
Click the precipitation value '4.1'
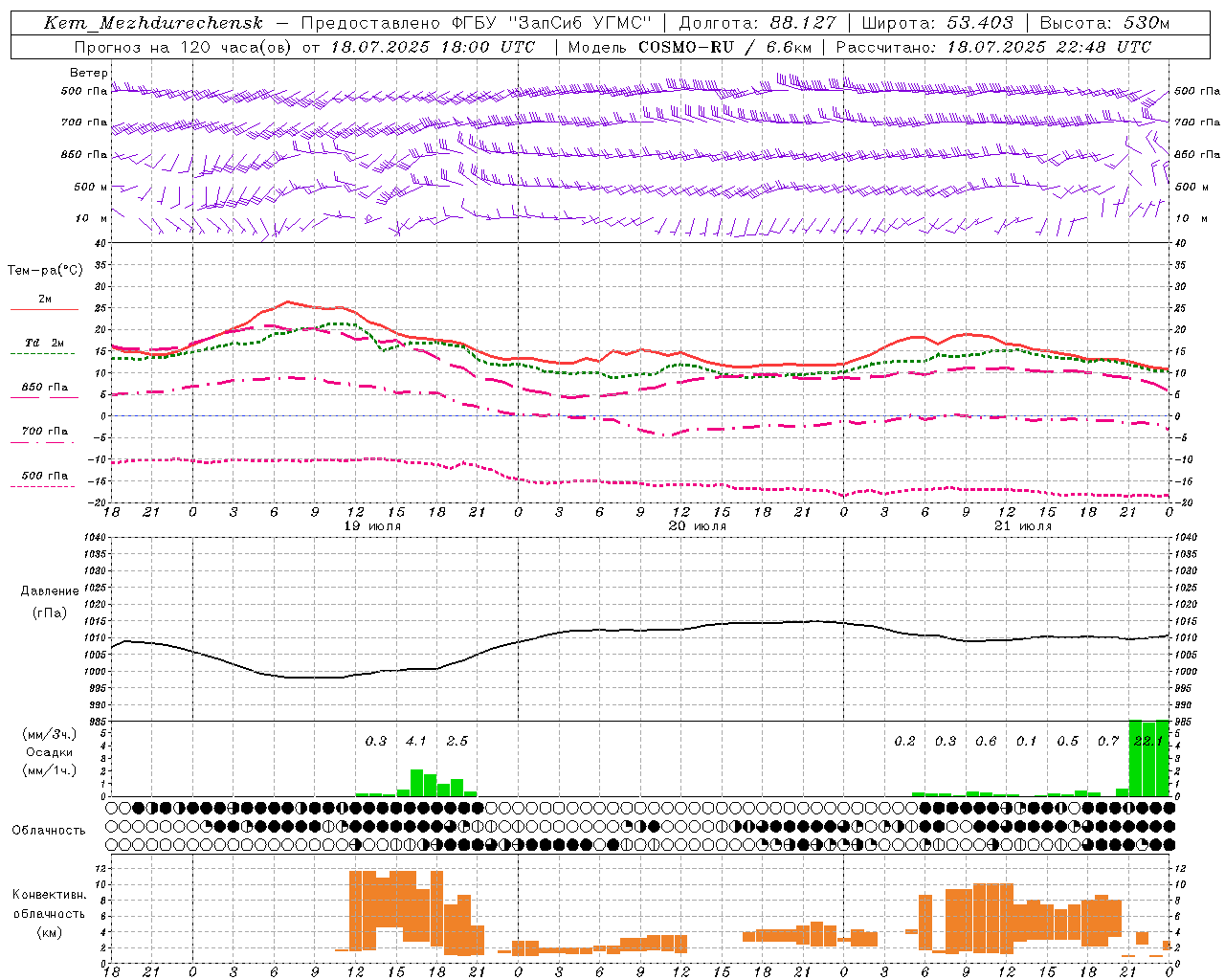pyautogui.click(x=416, y=741)
